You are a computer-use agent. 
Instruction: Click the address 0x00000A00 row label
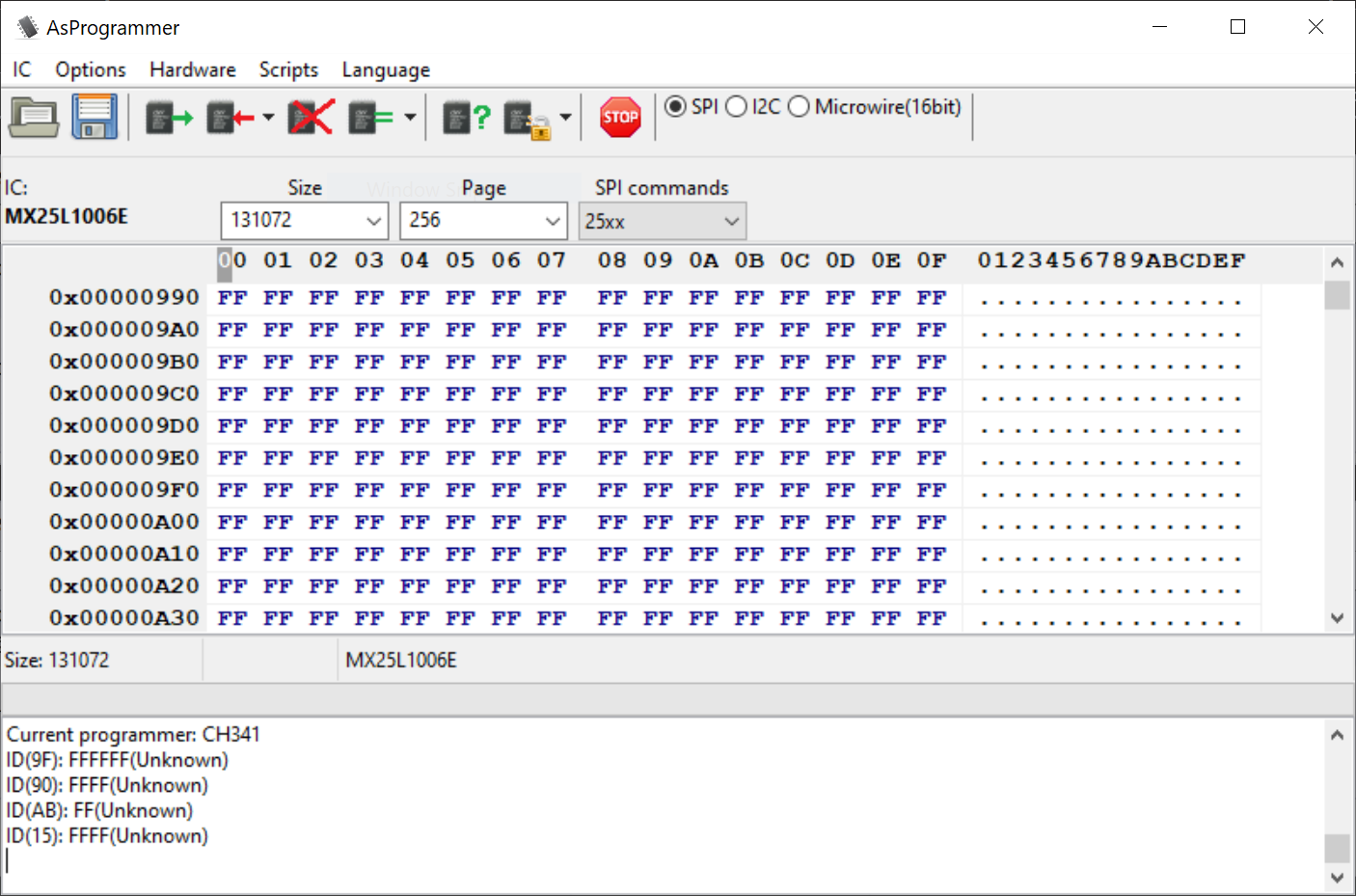(124, 522)
